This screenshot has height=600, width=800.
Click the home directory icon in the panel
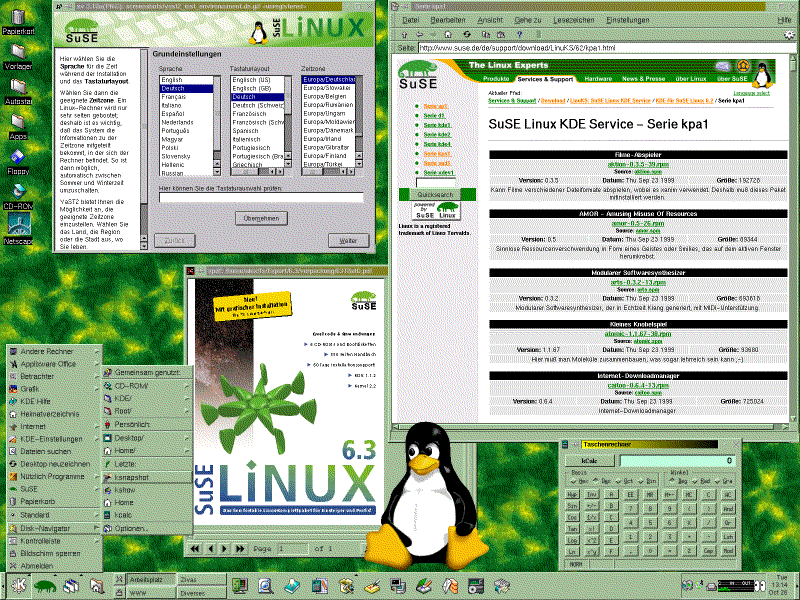(97, 585)
